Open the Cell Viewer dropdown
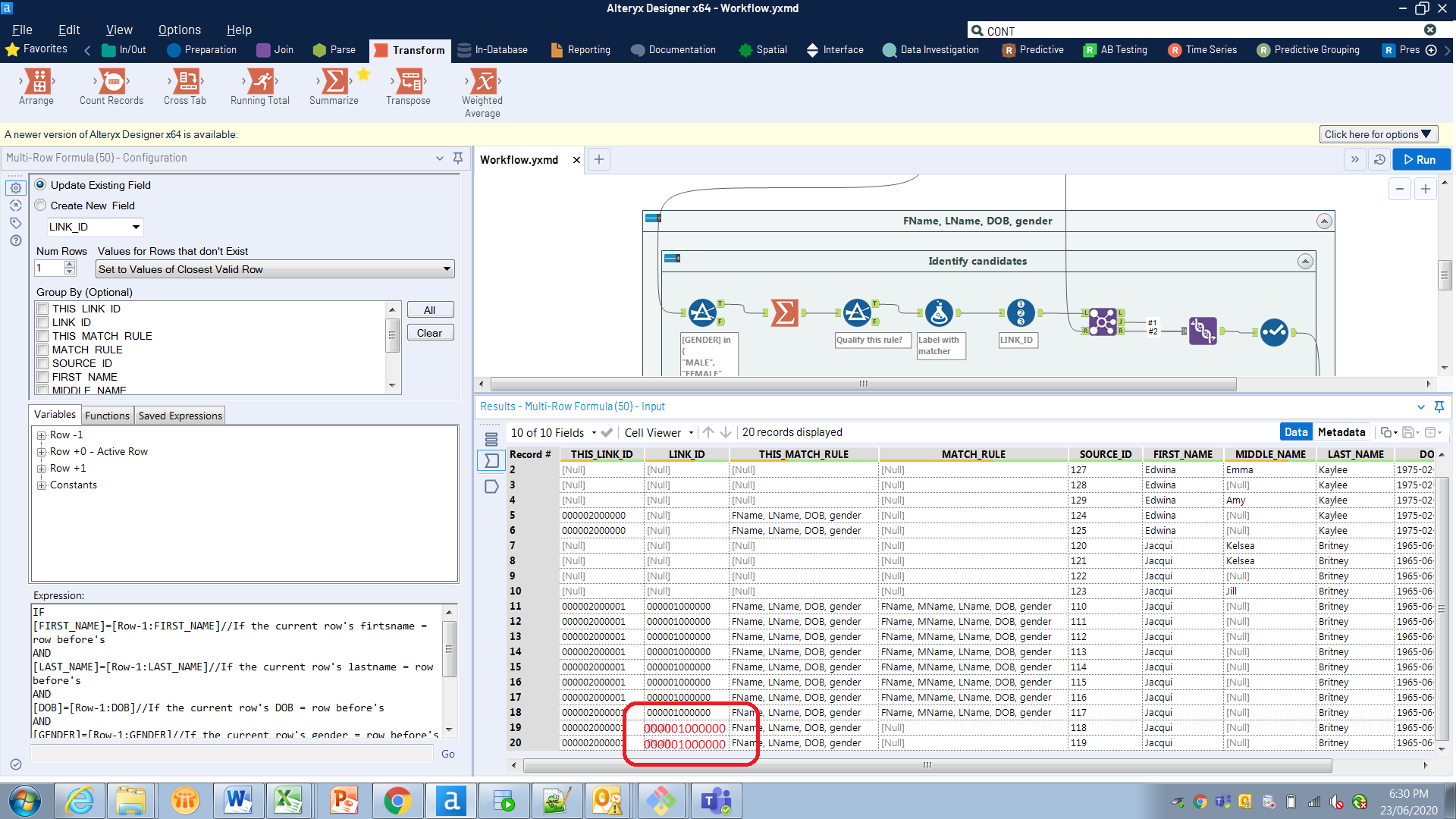The height and width of the screenshot is (819, 1456). pyautogui.click(x=659, y=432)
